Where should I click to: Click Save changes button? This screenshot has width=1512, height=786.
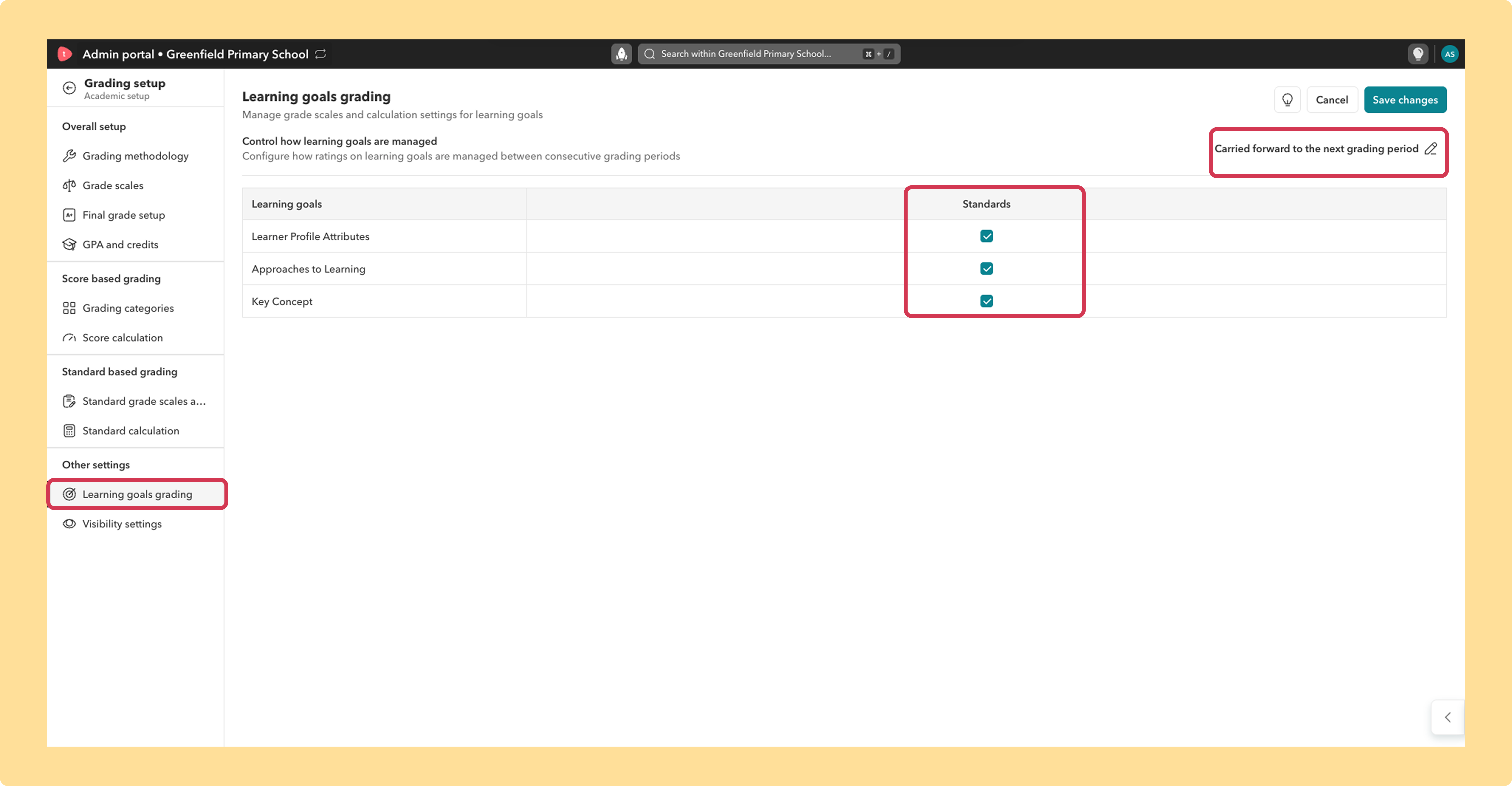click(x=1405, y=100)
